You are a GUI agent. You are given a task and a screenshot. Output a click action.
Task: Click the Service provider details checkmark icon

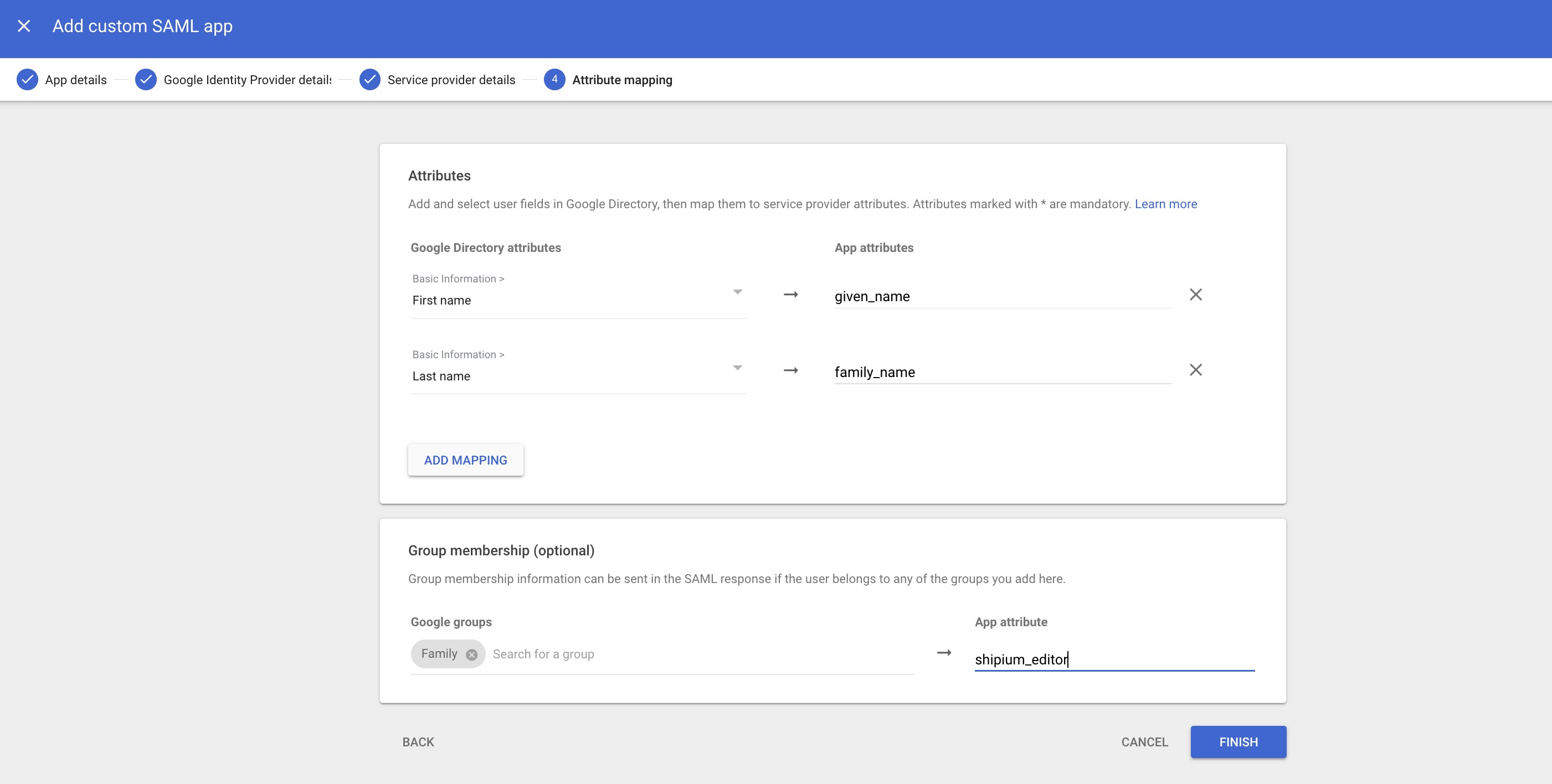(370, 80)
